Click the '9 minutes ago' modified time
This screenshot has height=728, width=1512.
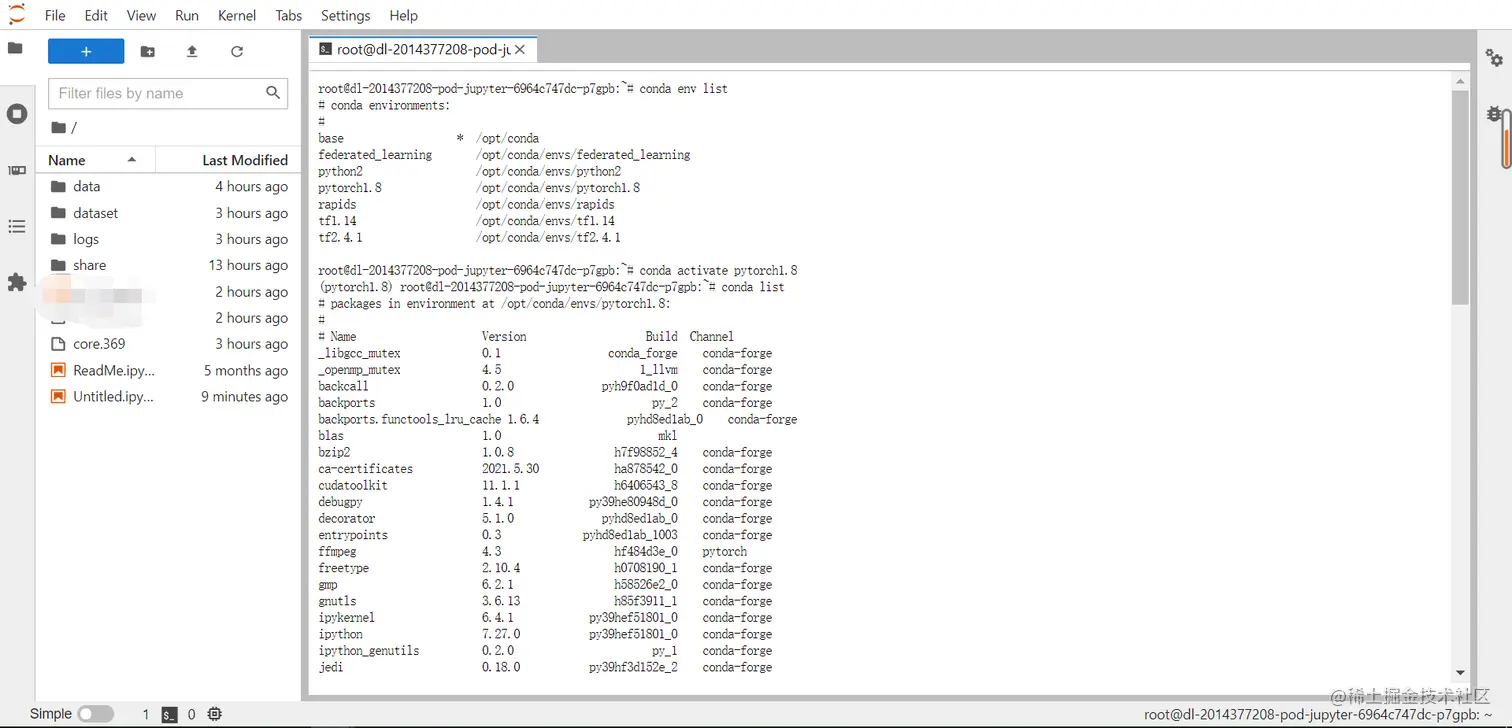(x=244, y=396)
